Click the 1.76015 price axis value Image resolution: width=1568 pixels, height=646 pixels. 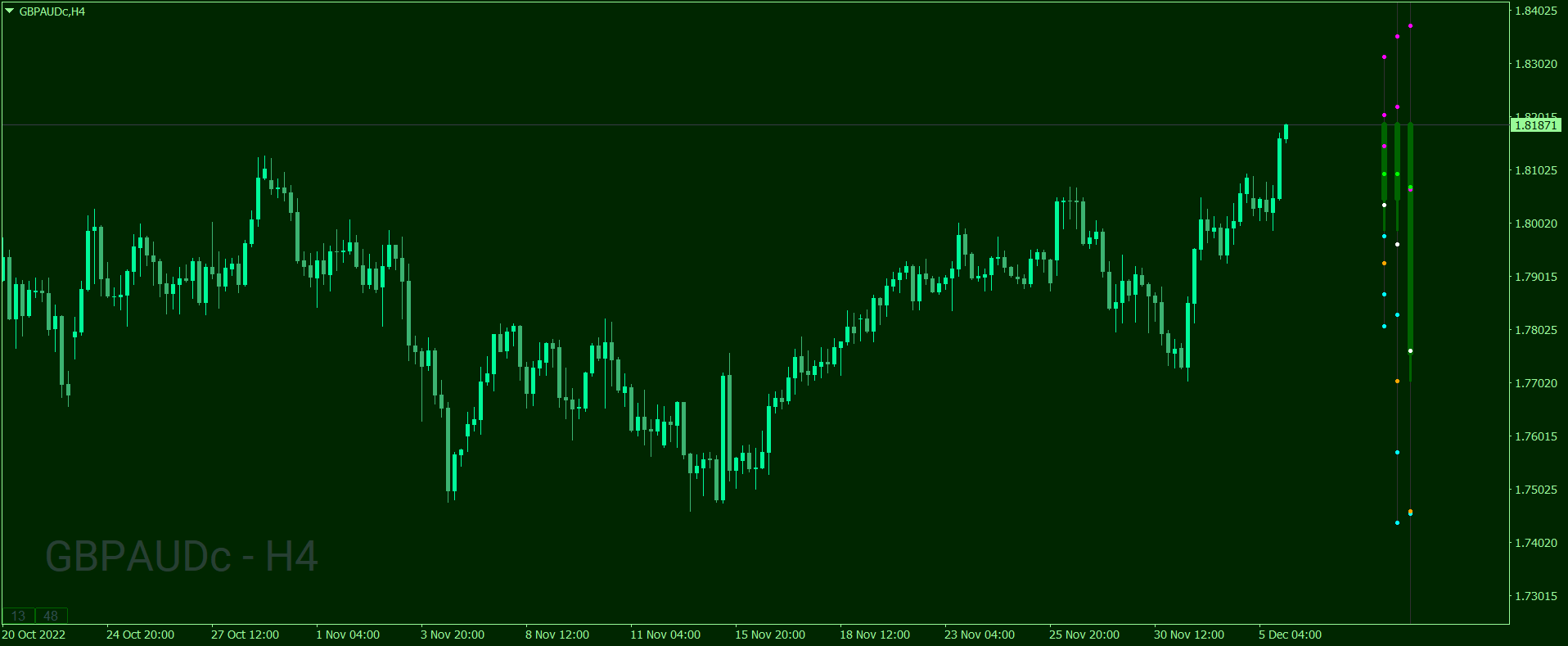pyautogui.click(x=1536, y=436)
